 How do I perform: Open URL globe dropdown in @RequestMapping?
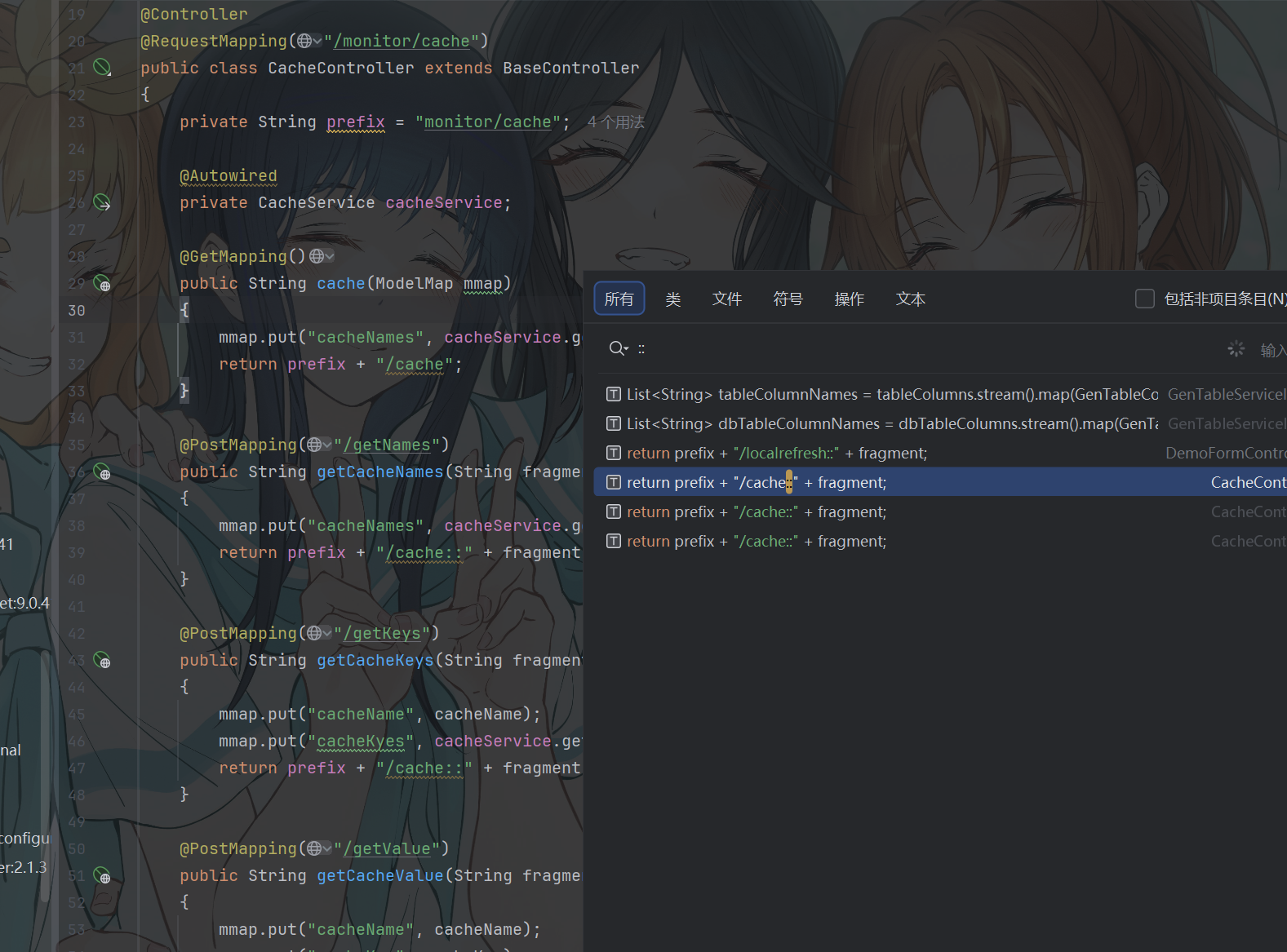click(x=309, y=41)
